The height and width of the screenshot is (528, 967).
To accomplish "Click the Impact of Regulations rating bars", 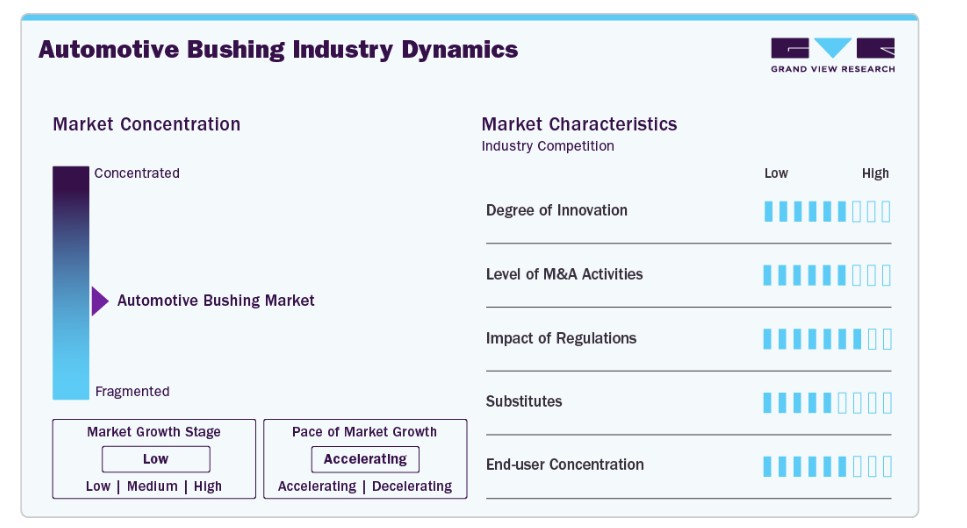I will pos(827,339).
